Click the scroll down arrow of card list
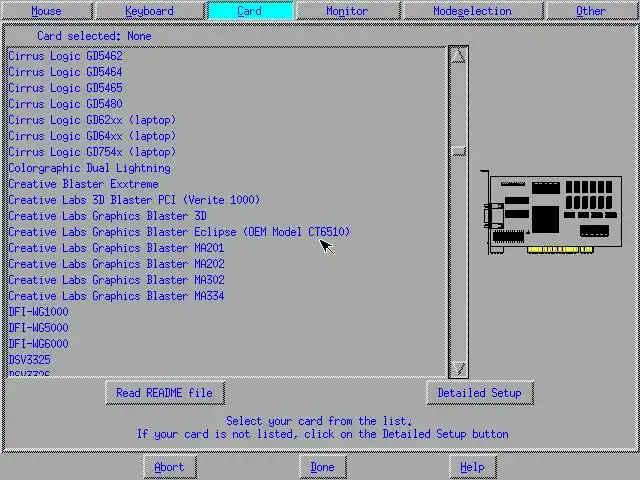Image resolution: width=640 pixels, height=480 pixels. pyautogui.click(x=458, y=368)
